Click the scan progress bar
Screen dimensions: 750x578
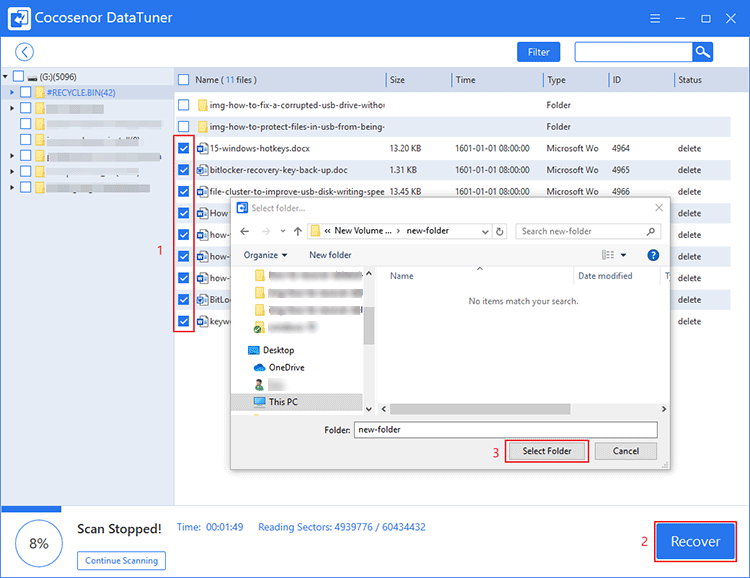(31, 509)
